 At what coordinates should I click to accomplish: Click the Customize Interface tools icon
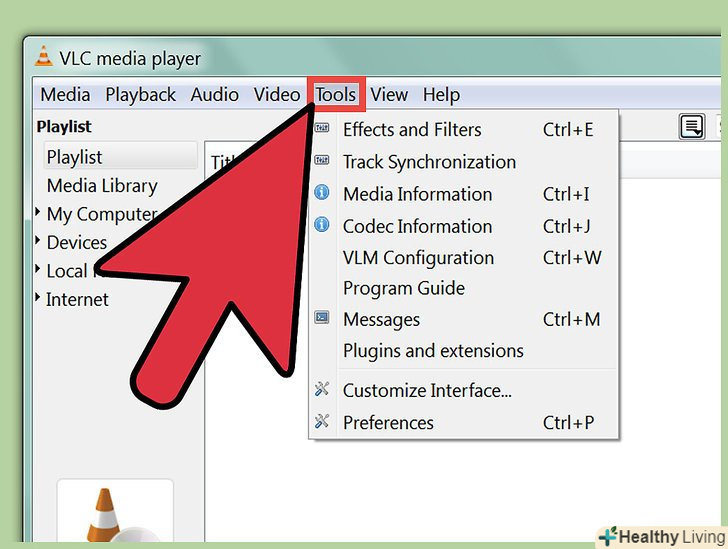coord(322,389)
